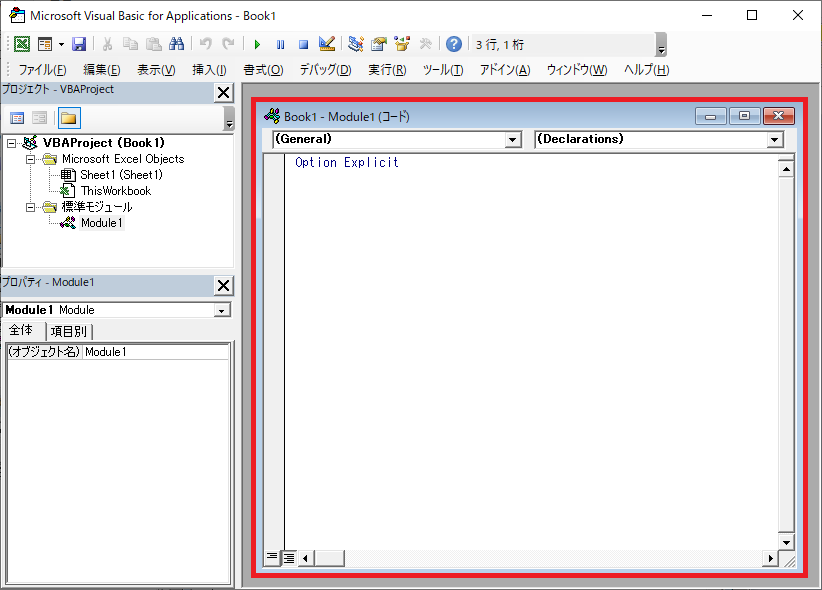Open Properties Window toolbar icon
The height and width of the screenshot is (590, 822).
(x=378, y=44)
